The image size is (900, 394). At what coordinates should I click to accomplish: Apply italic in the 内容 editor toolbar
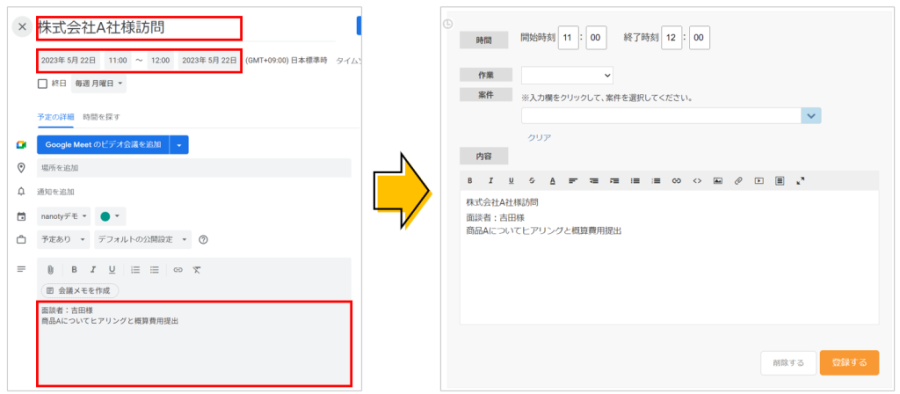tap(490, 180)
